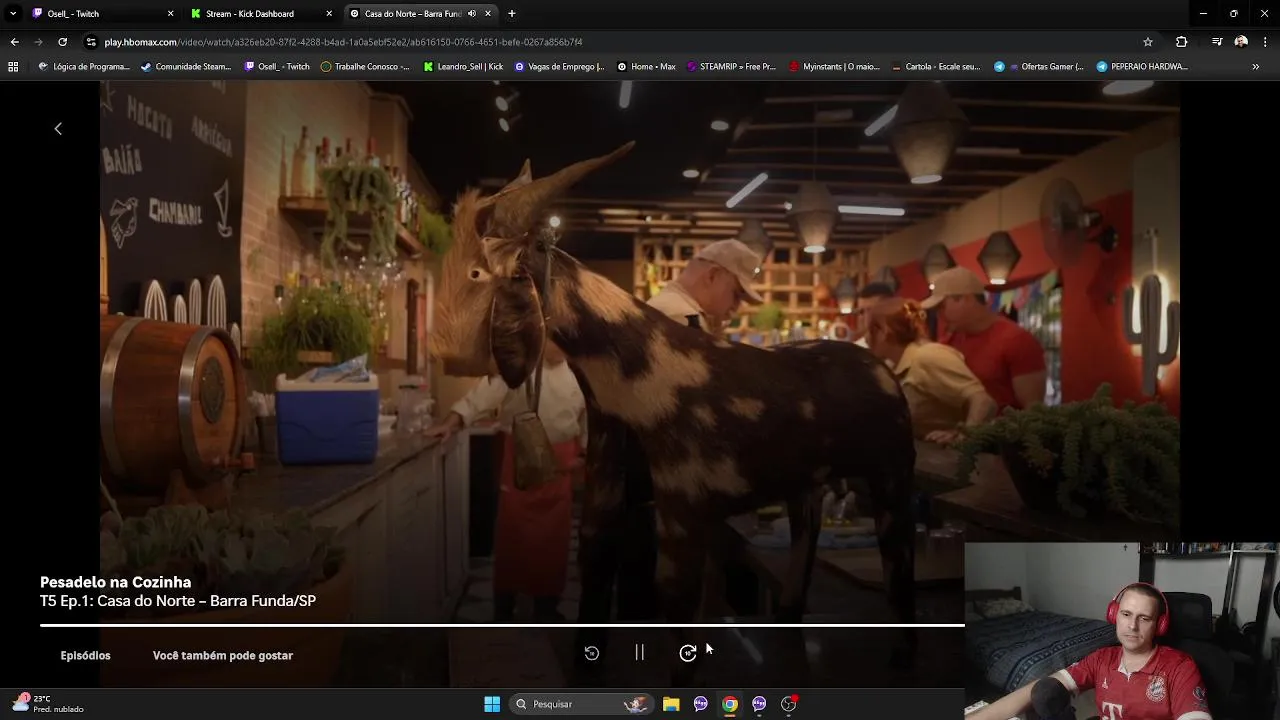
Task: Open the Chrome three-dot menu
Action: 1266,42
